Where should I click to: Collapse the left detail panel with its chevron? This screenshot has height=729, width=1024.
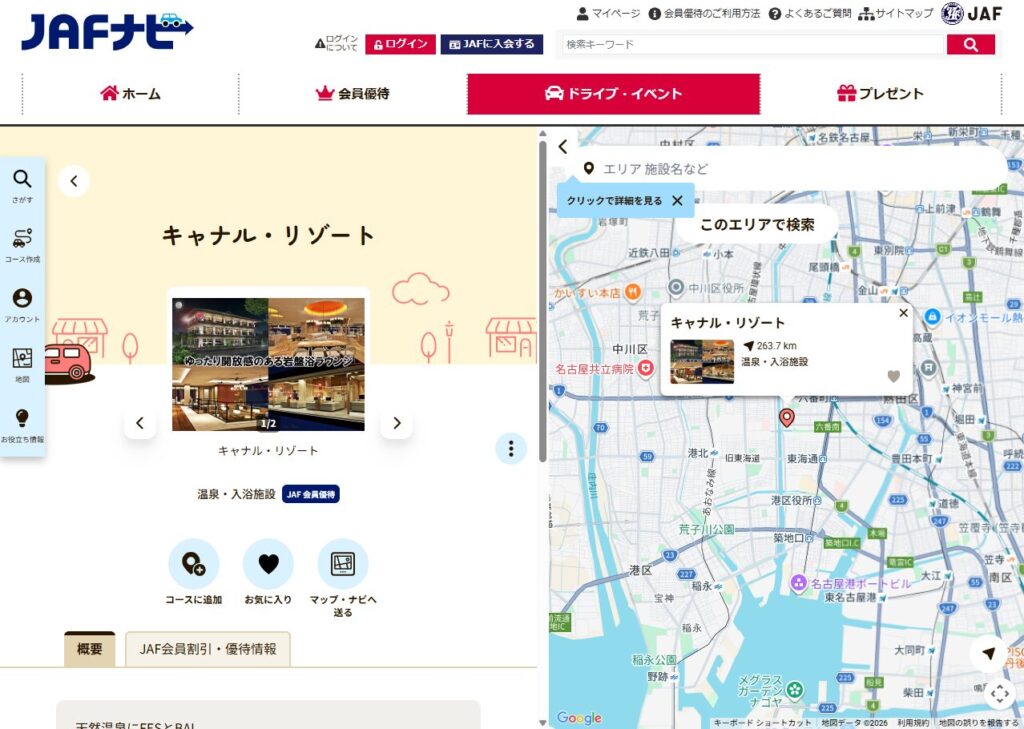[73, 181]
